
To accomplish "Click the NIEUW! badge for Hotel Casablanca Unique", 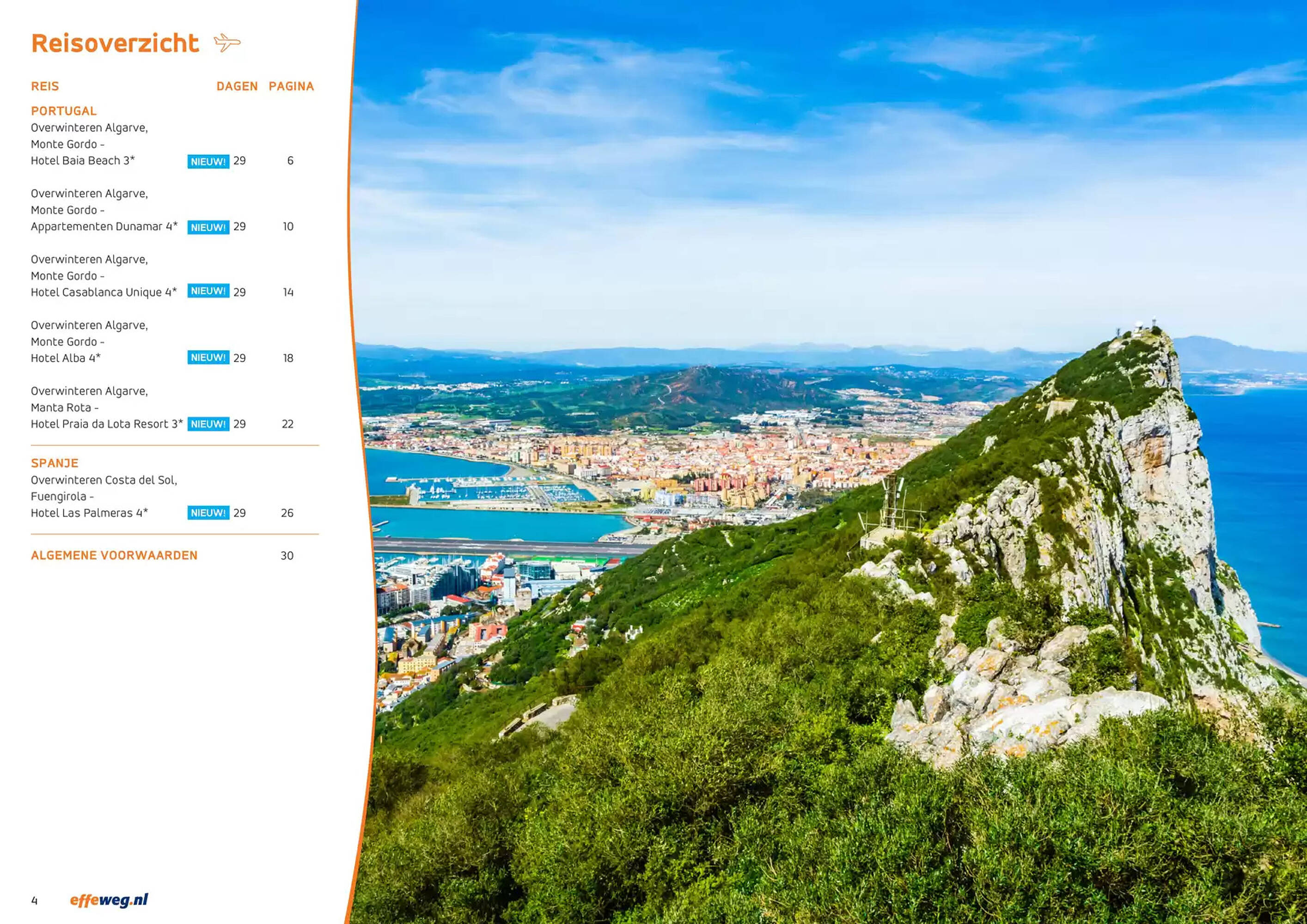I will point(208,291).
